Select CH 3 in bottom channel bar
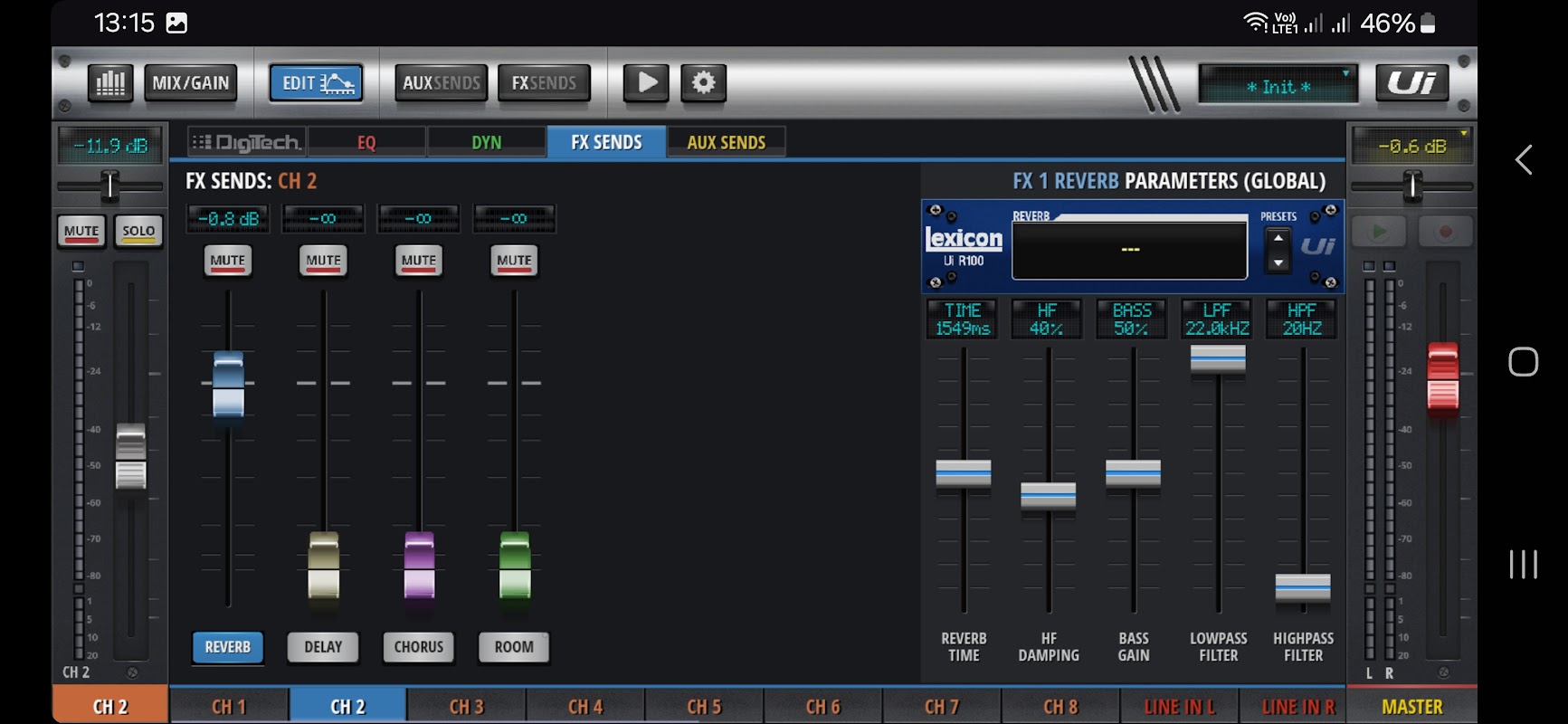Screen dimensions: 1568x724 (x=467, y=707)
